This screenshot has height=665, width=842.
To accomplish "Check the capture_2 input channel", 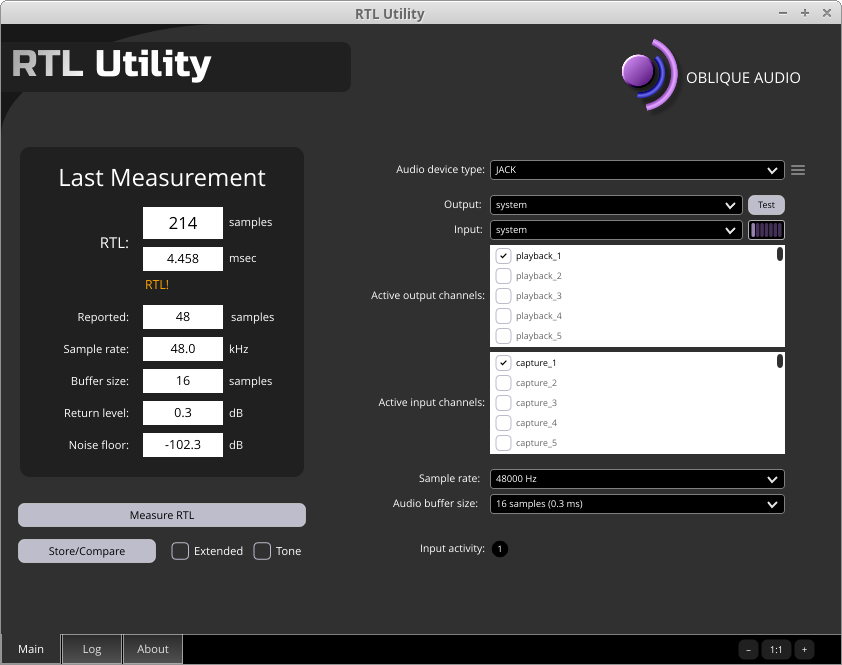I will coord(504,383).
